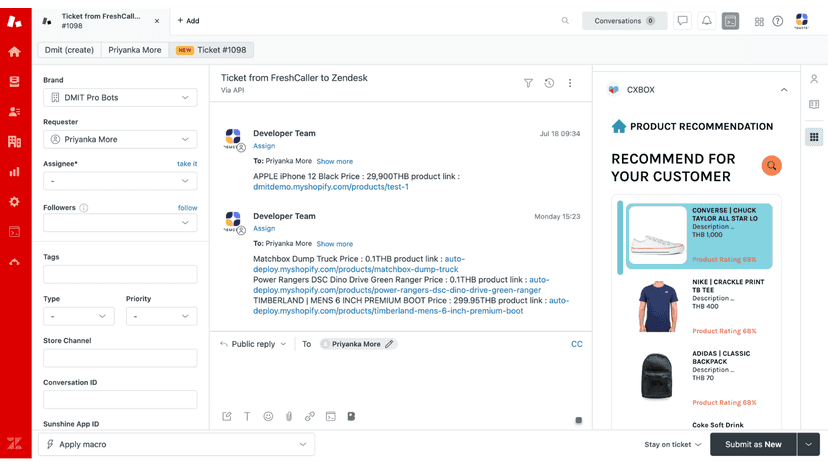Viewport: 828px width, 466px height.
Task: Click the ticket filter funnel icon
Action: pyautogui.click(x=528, y=83)
